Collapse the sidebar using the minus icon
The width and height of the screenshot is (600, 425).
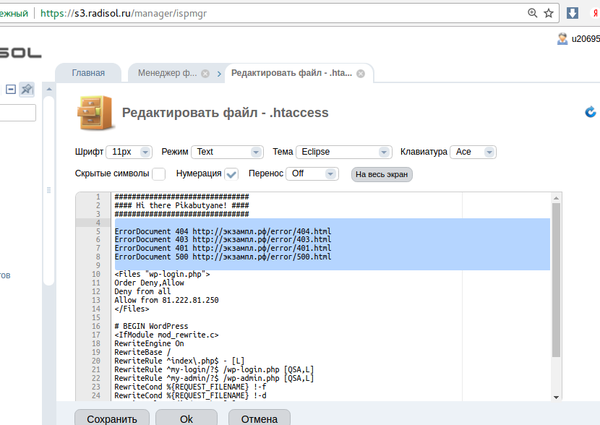coord(11,89)
